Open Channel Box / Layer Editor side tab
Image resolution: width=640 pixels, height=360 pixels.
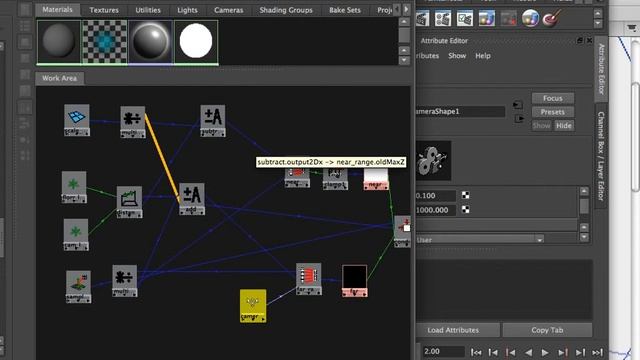601,156
